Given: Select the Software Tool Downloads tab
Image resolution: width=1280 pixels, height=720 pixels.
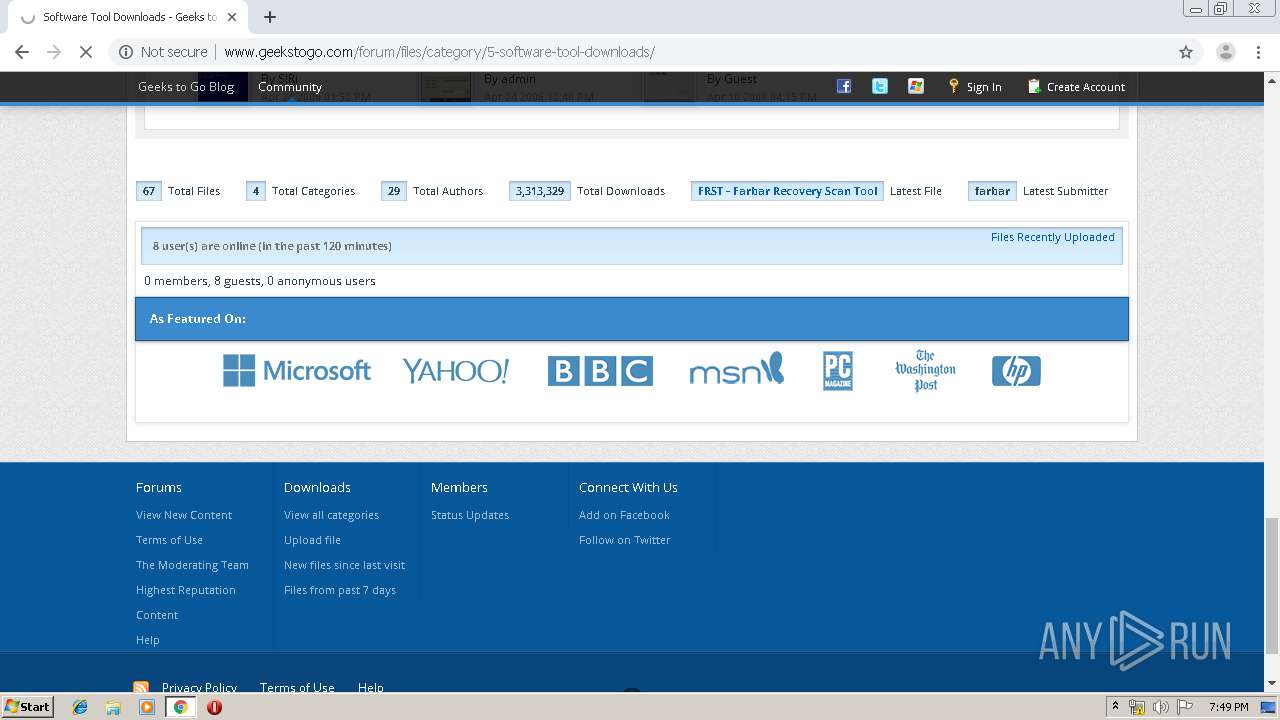Looking at the screenshot, I should click(x=128, y=17).
